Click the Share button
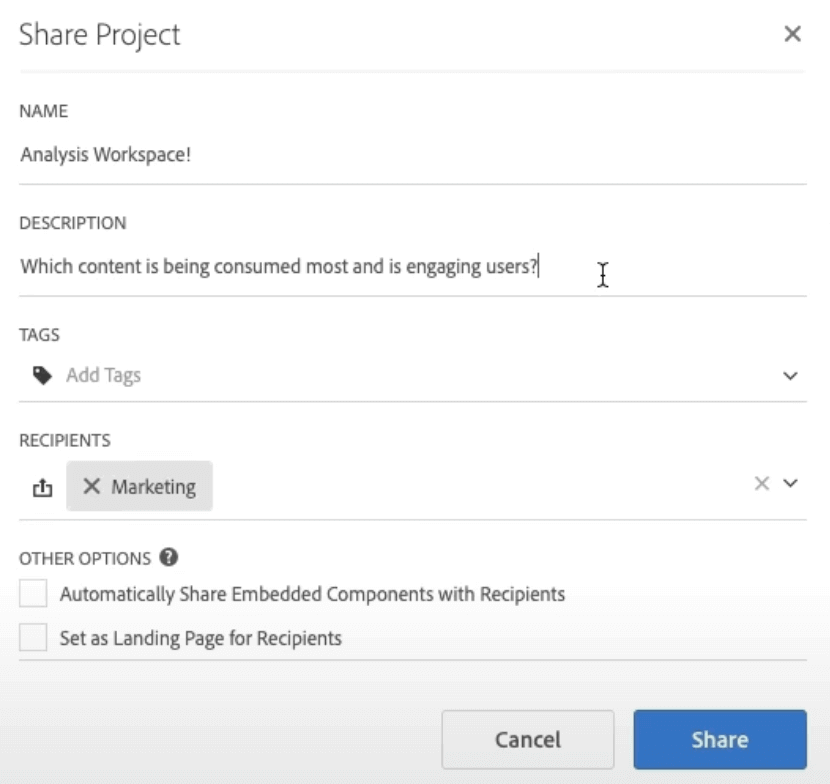This screenshot has height=784, width=830. pyautogui.click(x=719, y=739)
